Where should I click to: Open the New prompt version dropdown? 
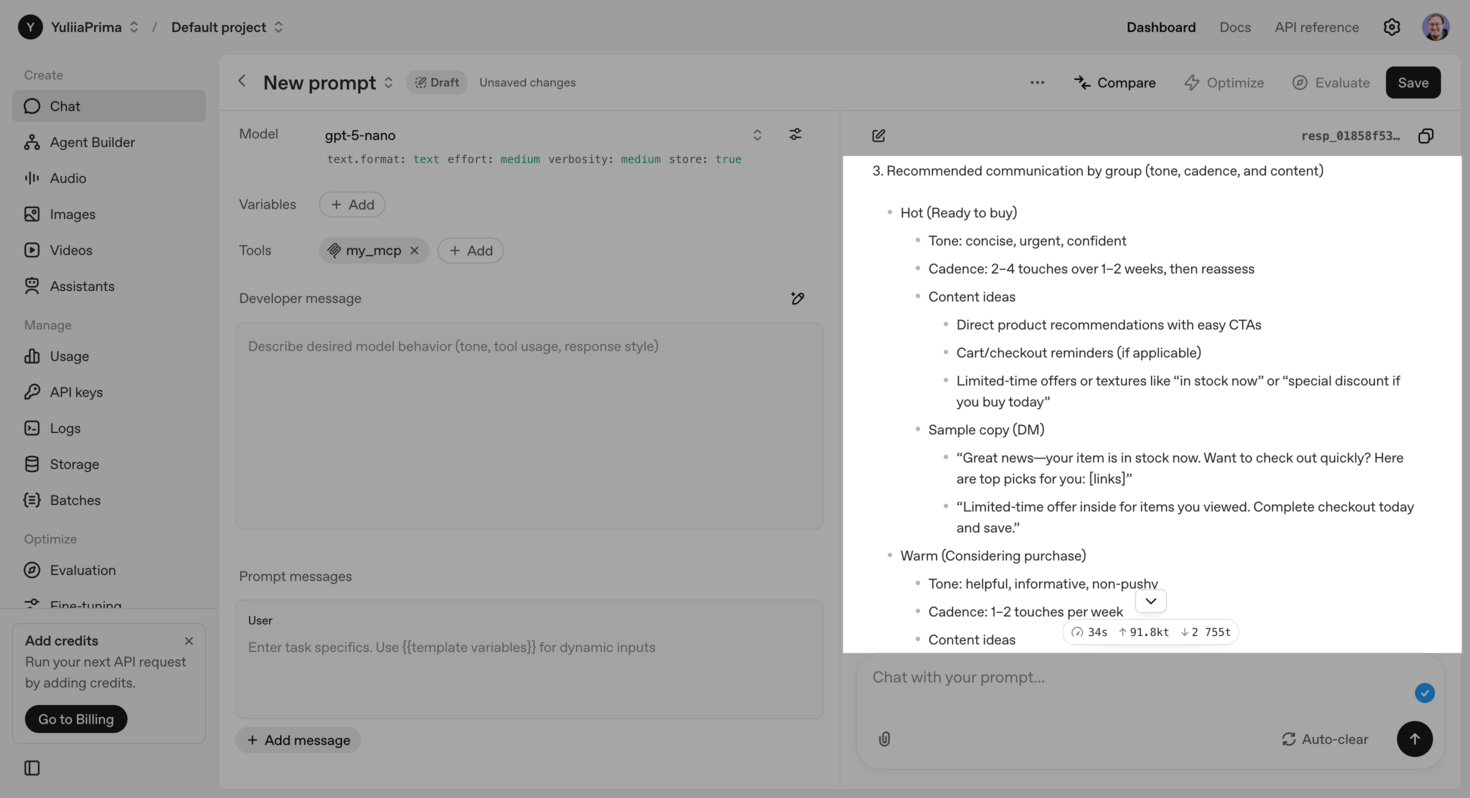click(388, 83)
